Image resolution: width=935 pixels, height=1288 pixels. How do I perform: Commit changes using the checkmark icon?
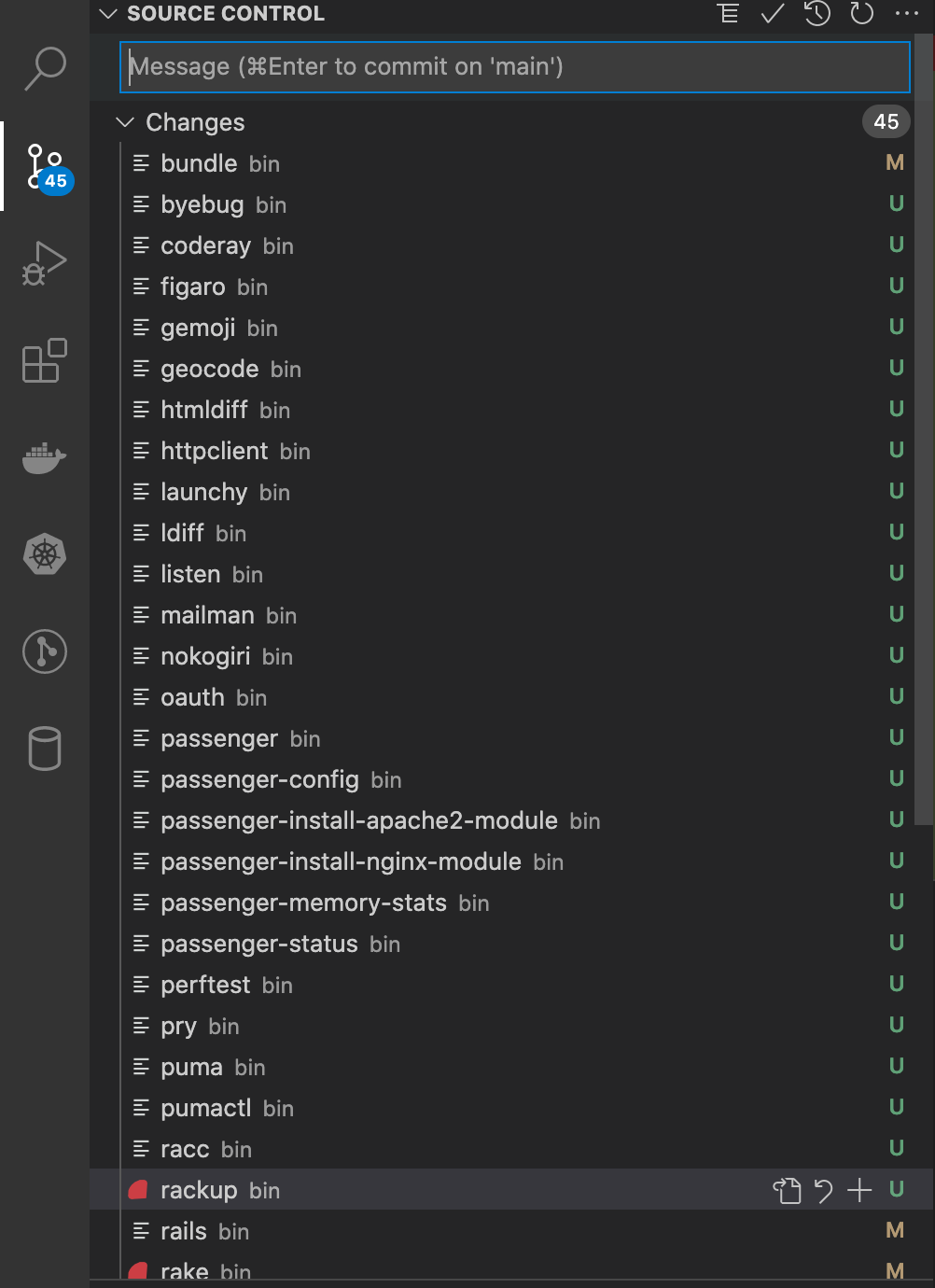pyautogui.click(x=773, y=13)
